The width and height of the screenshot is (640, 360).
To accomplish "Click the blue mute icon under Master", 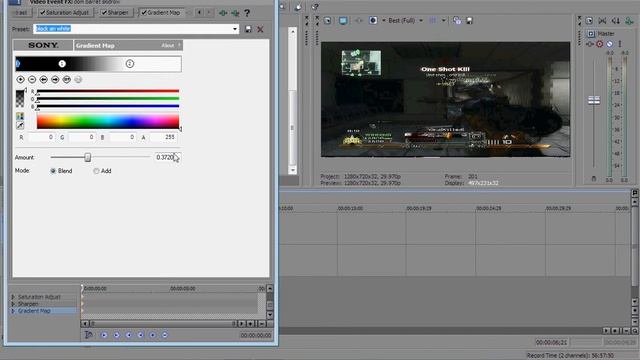I will 609,44.
